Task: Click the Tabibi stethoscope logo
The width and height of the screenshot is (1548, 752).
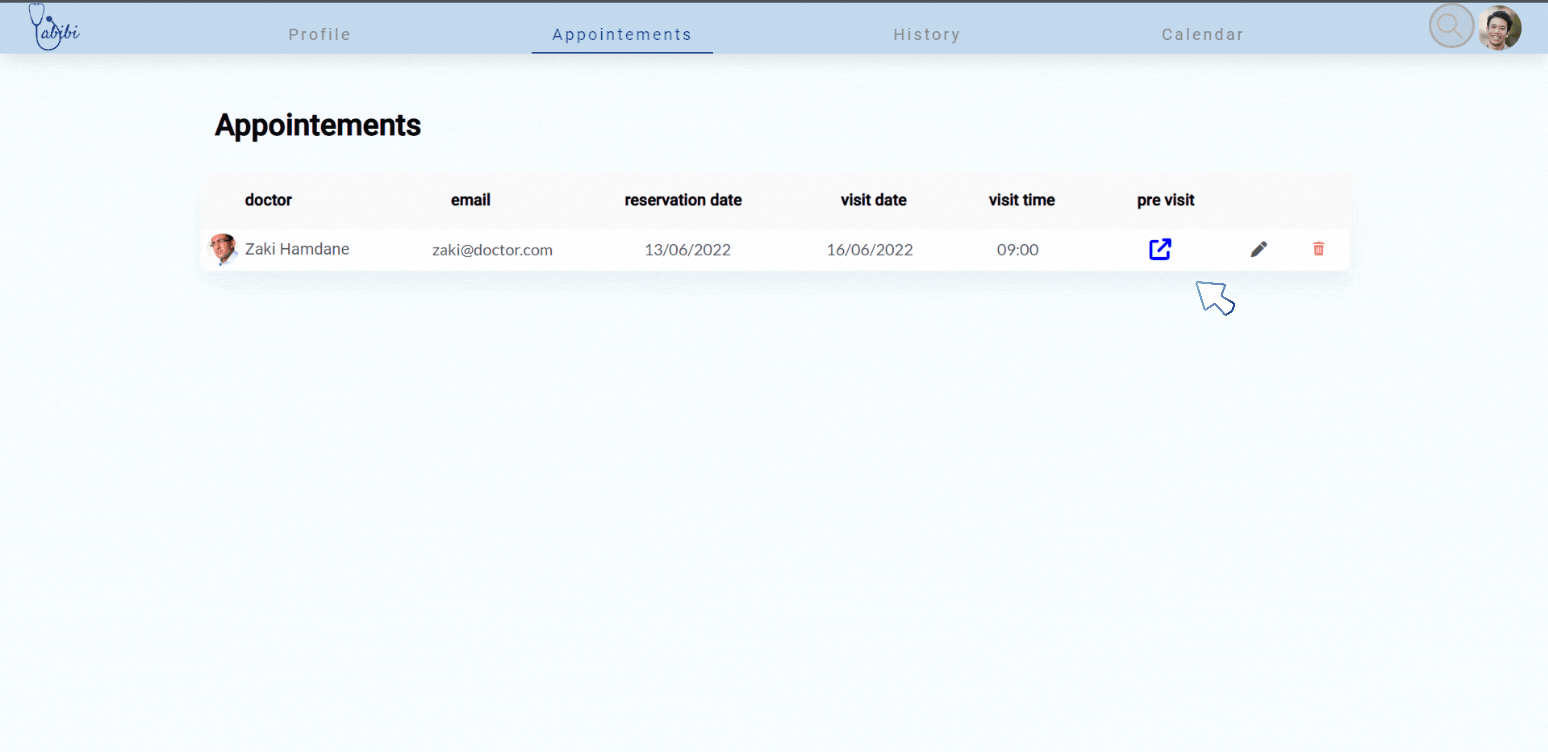Action: (54, 27)
